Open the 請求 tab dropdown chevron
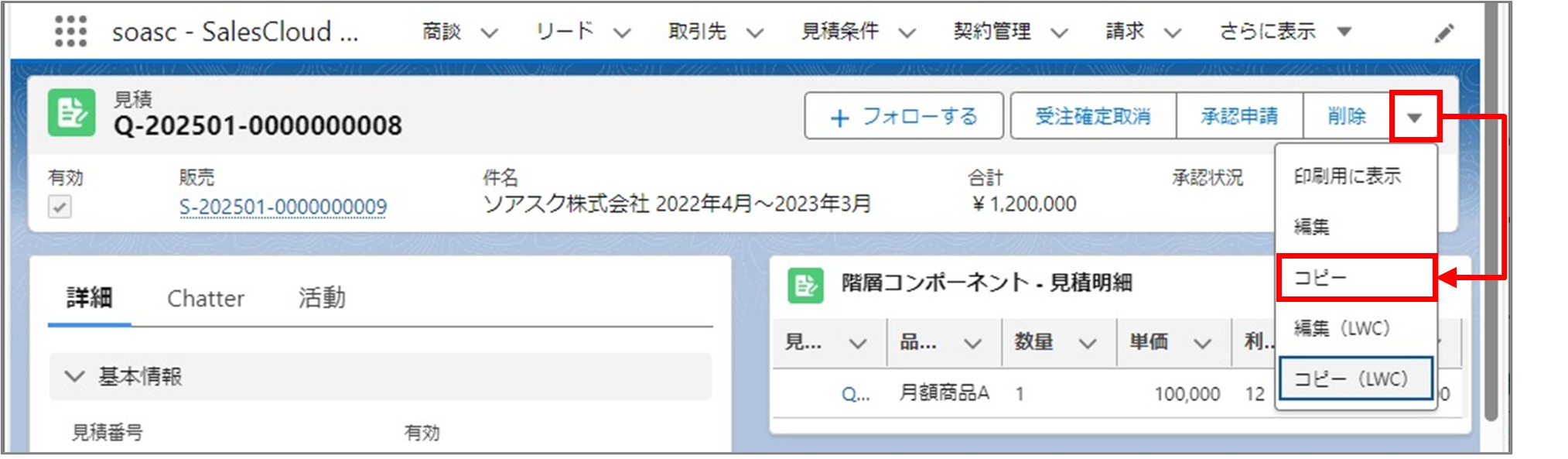 [x=1173, y=33]
